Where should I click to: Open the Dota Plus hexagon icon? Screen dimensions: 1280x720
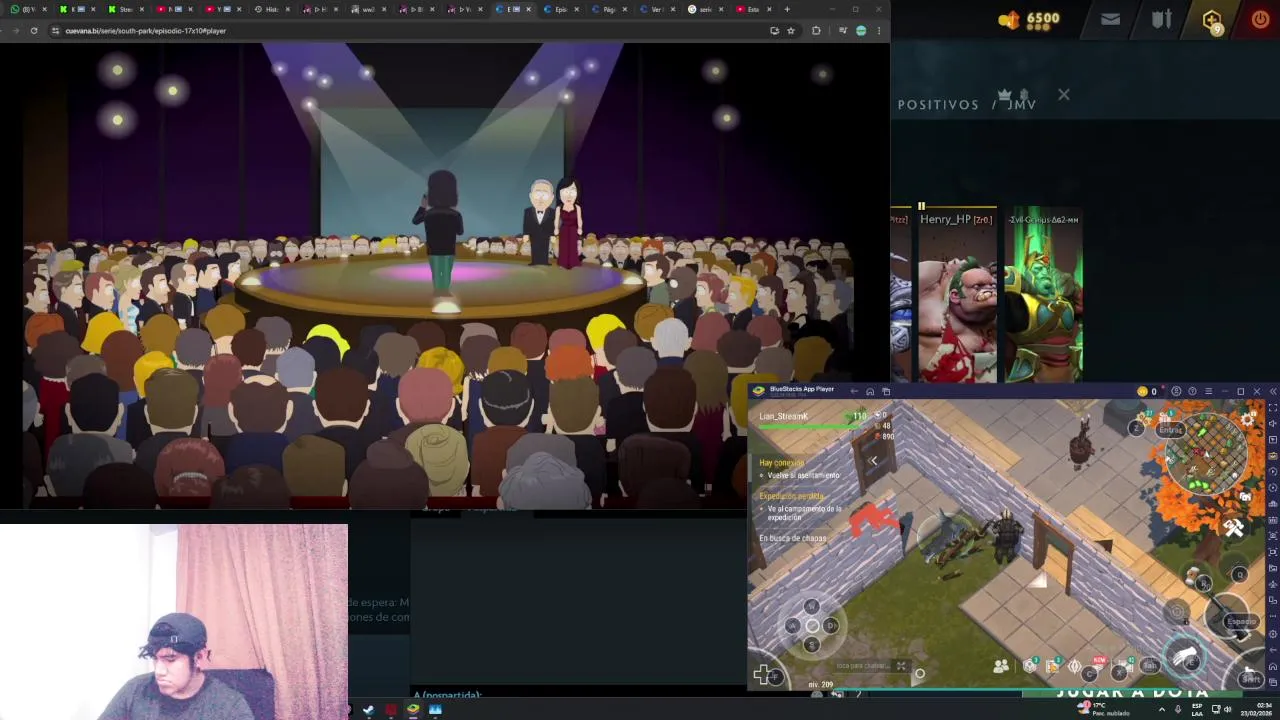[x=1212, y=20]
